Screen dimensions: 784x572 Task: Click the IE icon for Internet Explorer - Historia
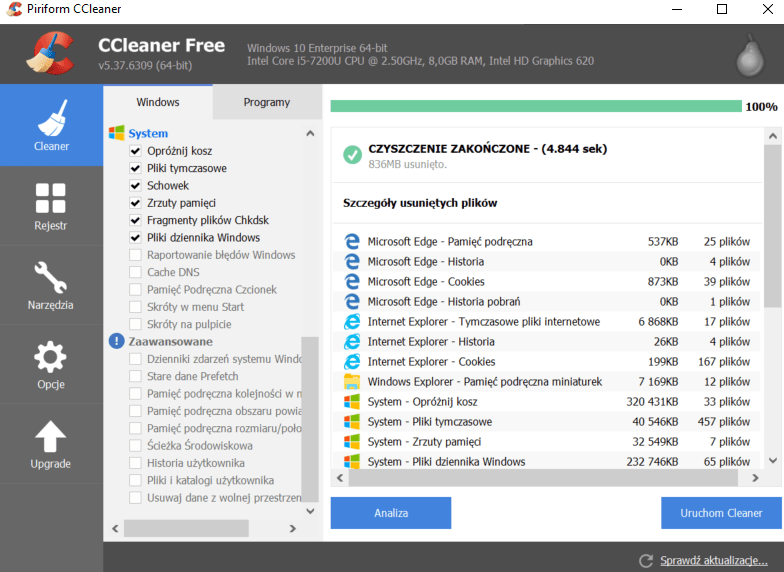[352, 342]
